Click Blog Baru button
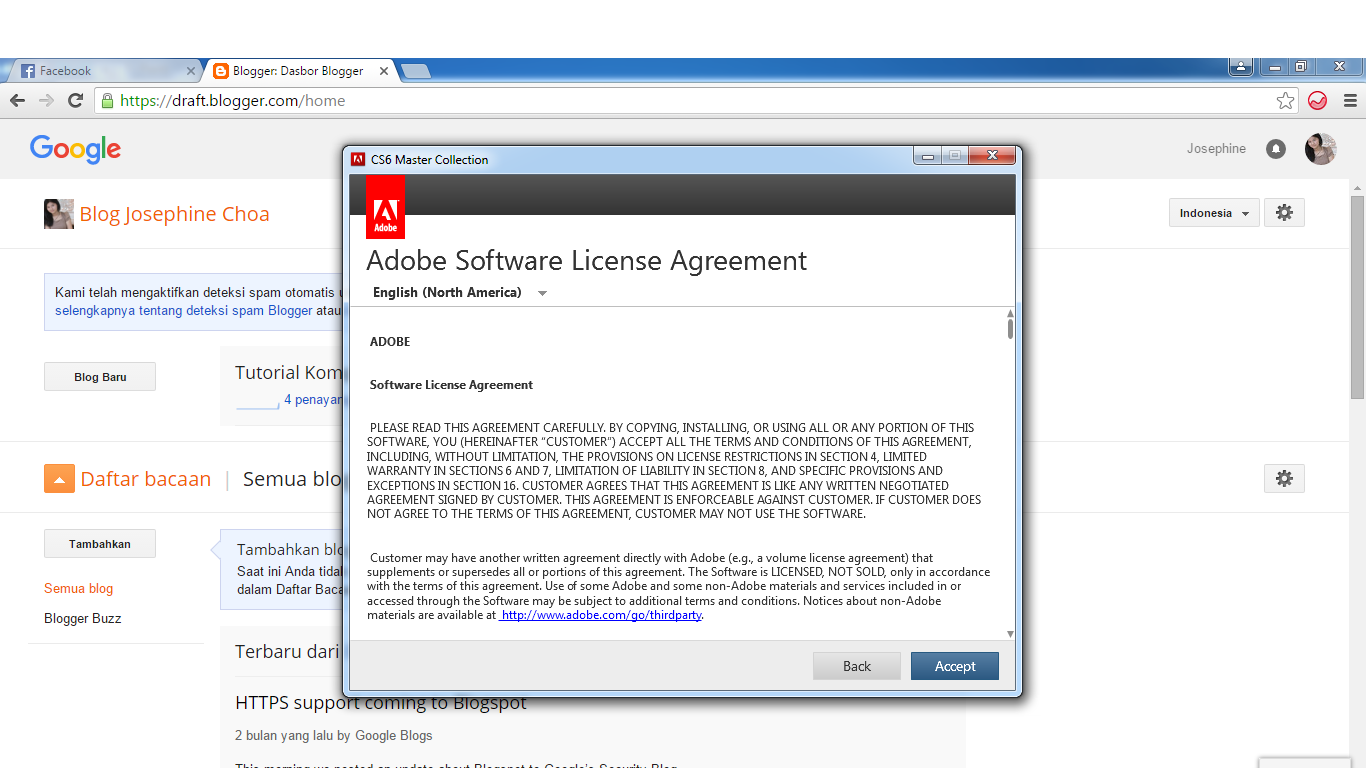1366x768 pixels. 100,377
